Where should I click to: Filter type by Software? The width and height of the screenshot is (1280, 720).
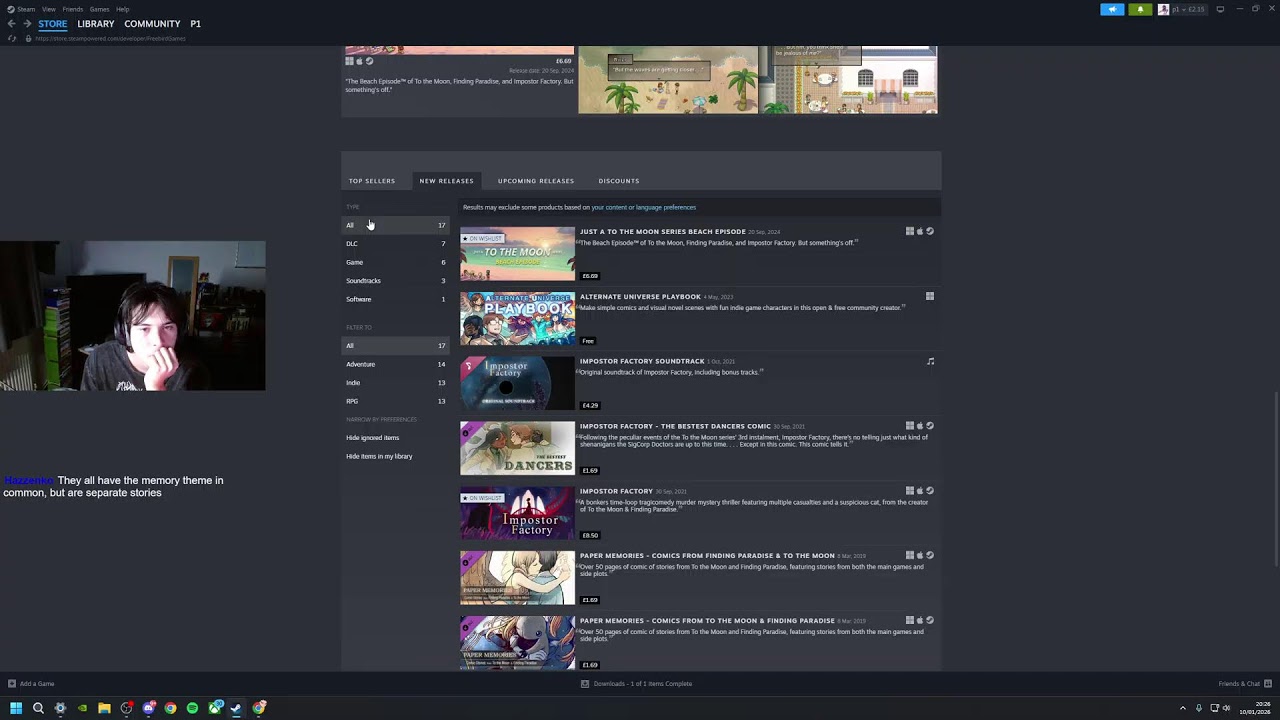396,299
